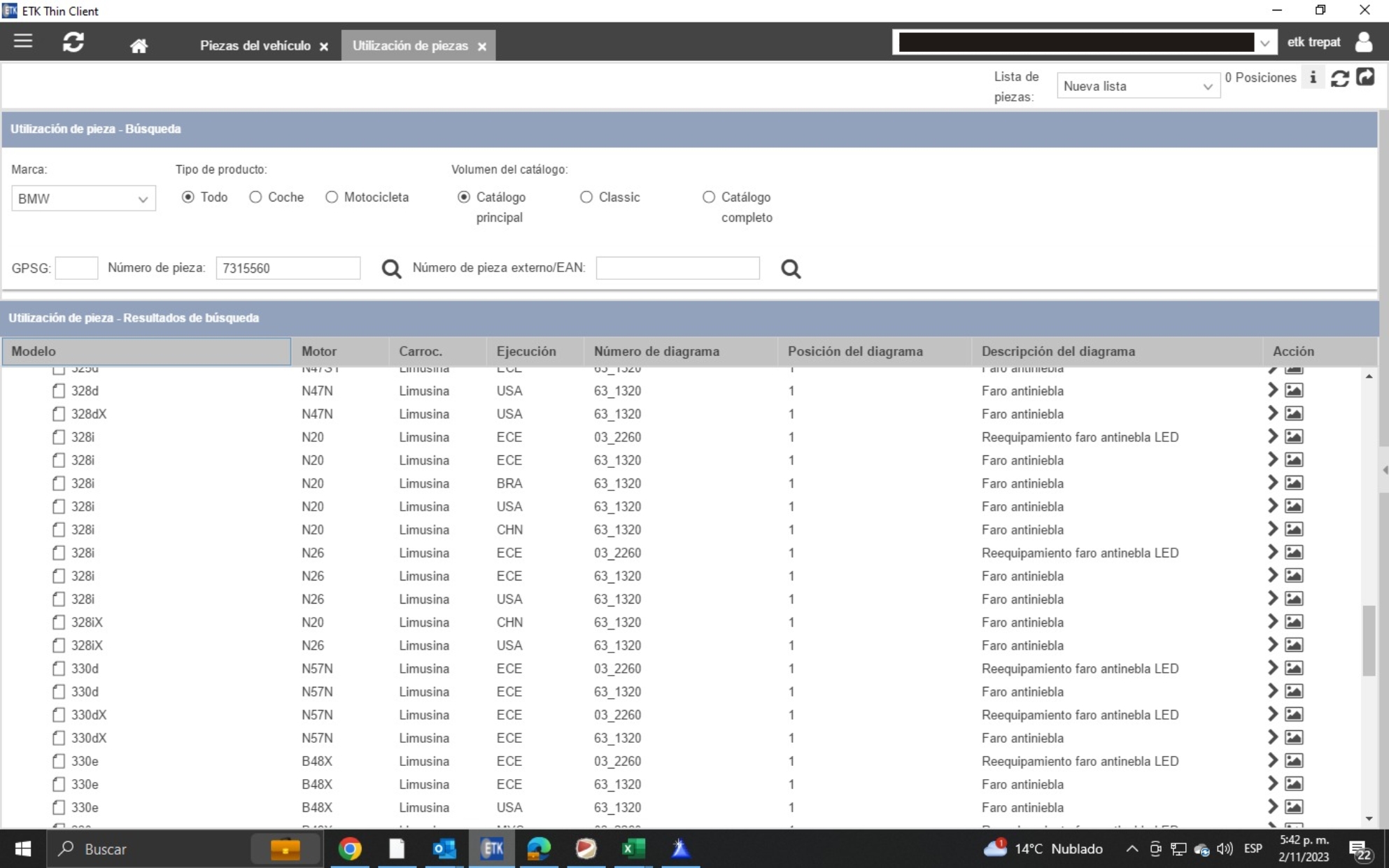Open the hamburger menu icon
This screenshot has width=1389, height=868.
click(23, 42)
